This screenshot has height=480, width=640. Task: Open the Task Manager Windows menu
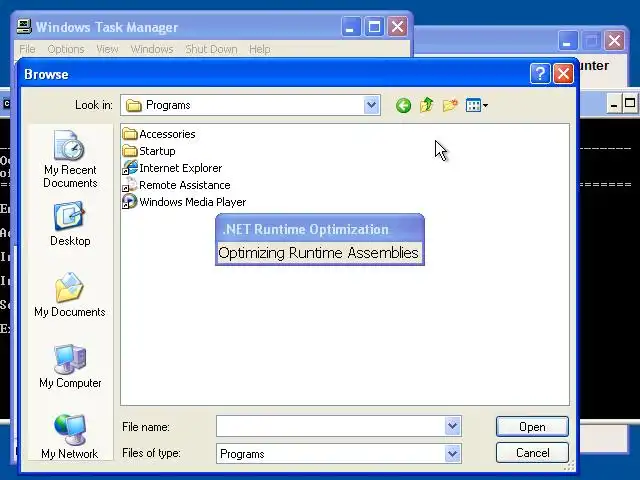pos(152,49)
